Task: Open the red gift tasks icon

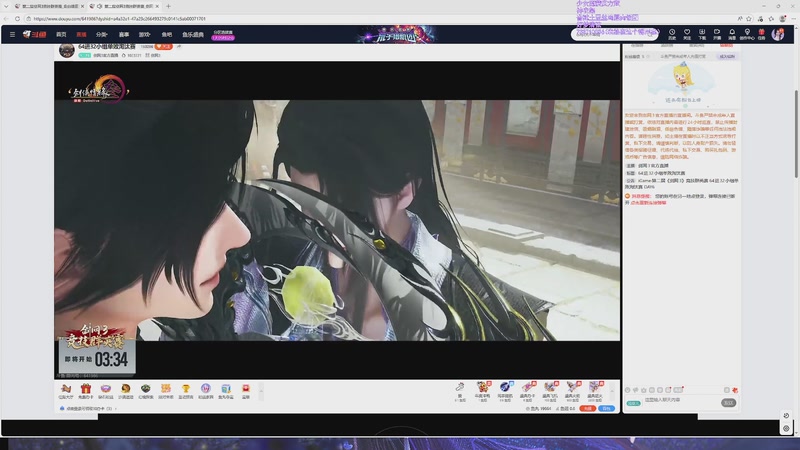Action: pyautogui.click(x=761, y=34)
